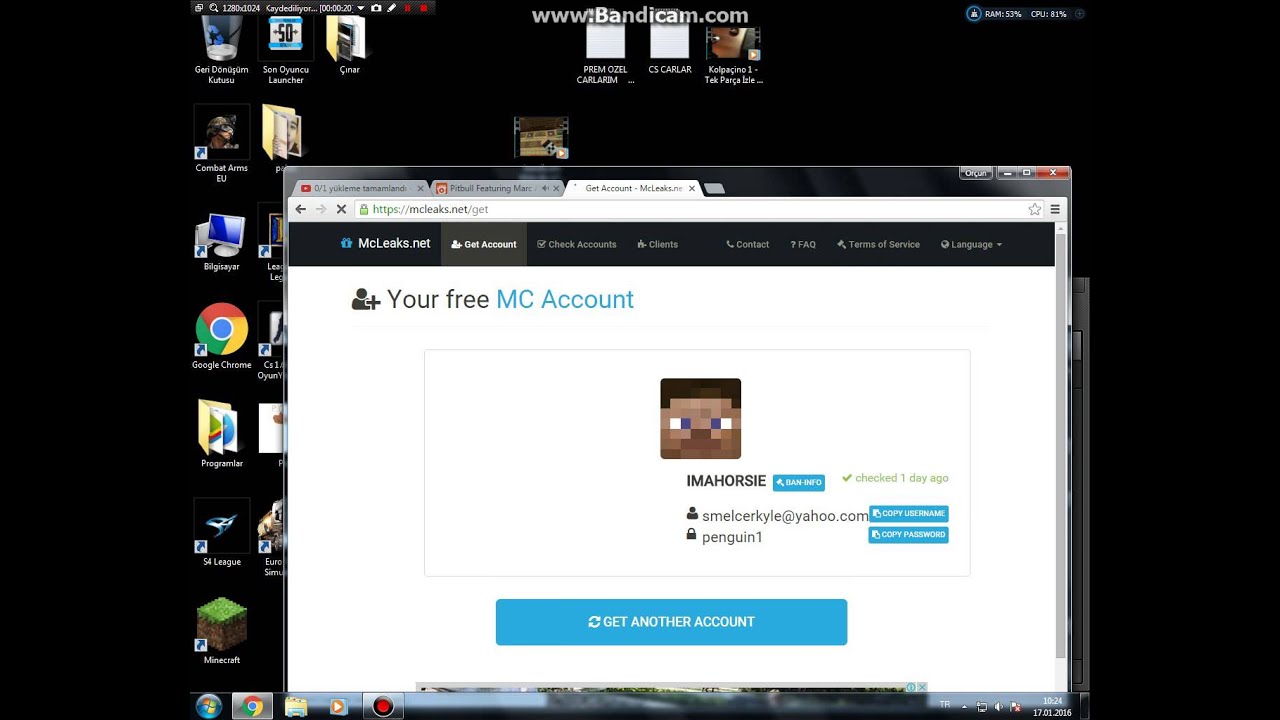
Task: Close the bottom advertisement
Action: 922,687
